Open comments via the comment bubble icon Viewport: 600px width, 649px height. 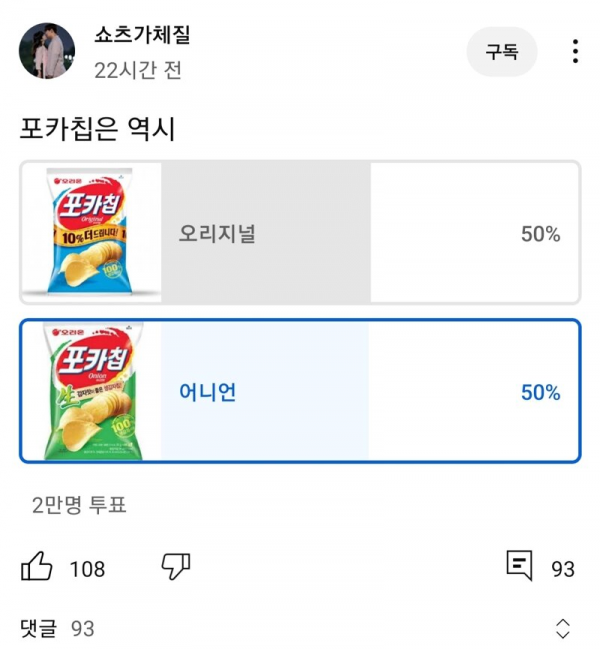[519, 567]
